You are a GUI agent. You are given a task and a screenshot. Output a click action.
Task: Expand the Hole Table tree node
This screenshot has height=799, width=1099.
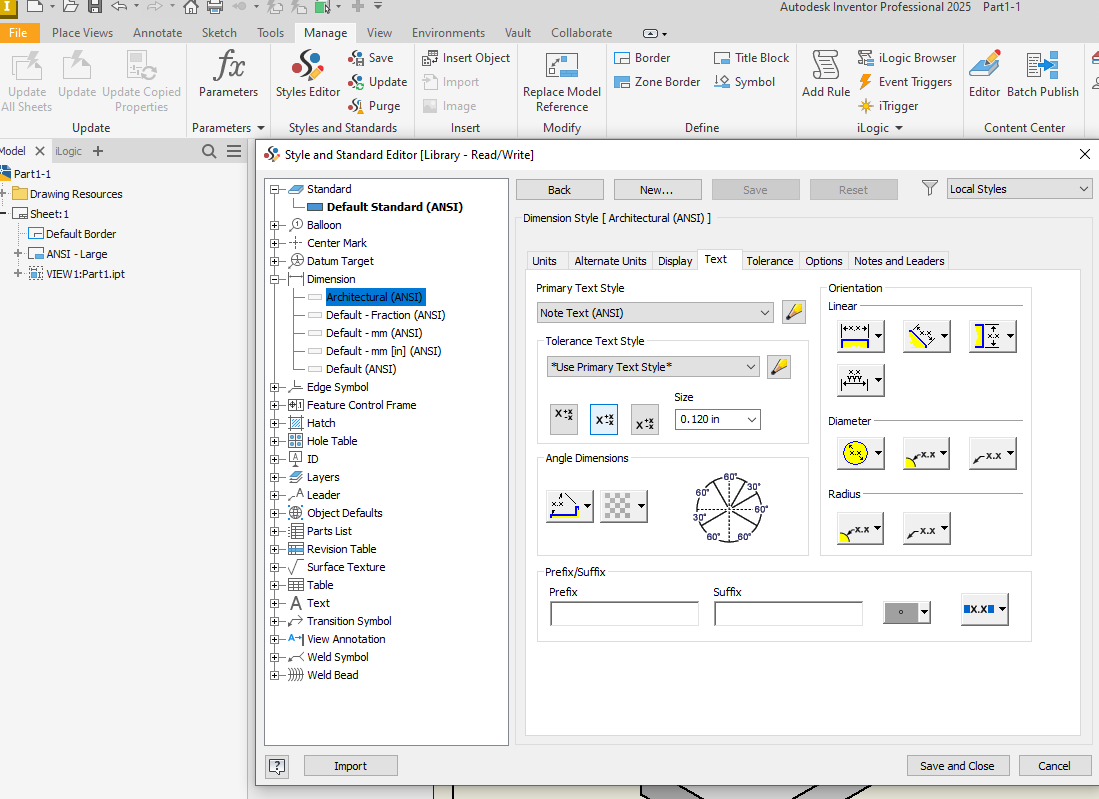pos(275,441)
